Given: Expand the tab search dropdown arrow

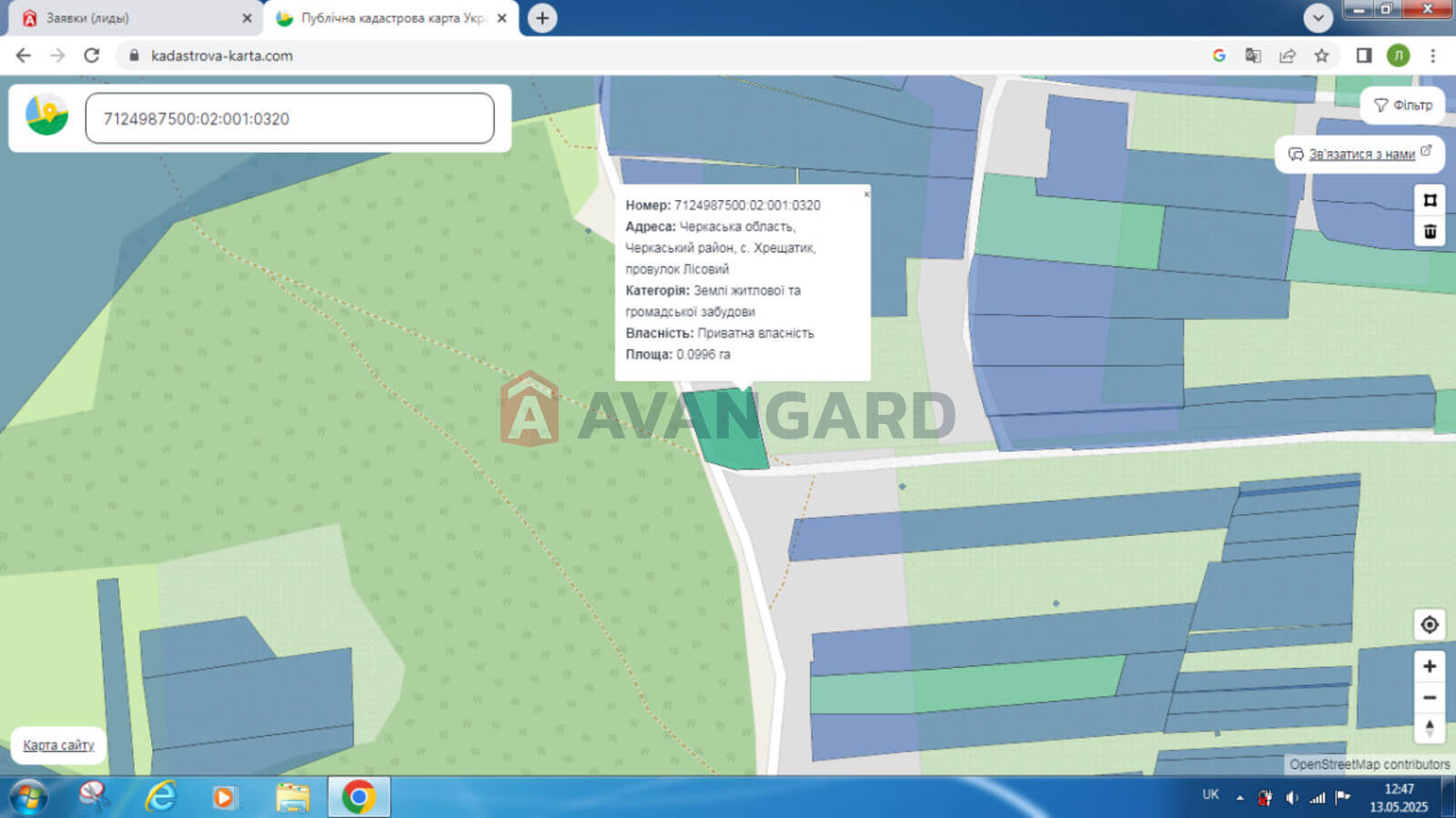Looking at the screenshot, I should (x=1318, y=17).
